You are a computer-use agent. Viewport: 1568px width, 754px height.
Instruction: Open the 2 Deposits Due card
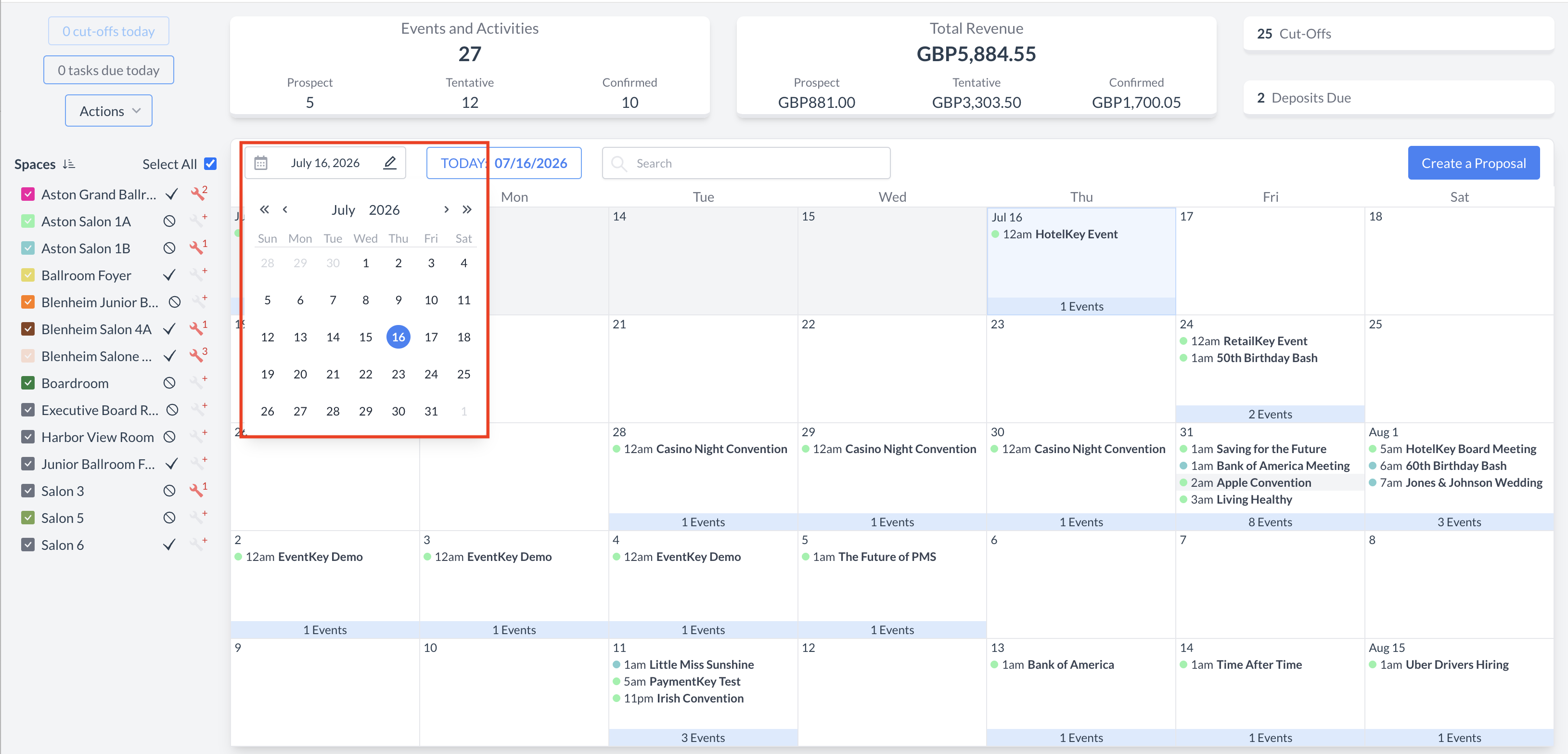(1398, 97)
